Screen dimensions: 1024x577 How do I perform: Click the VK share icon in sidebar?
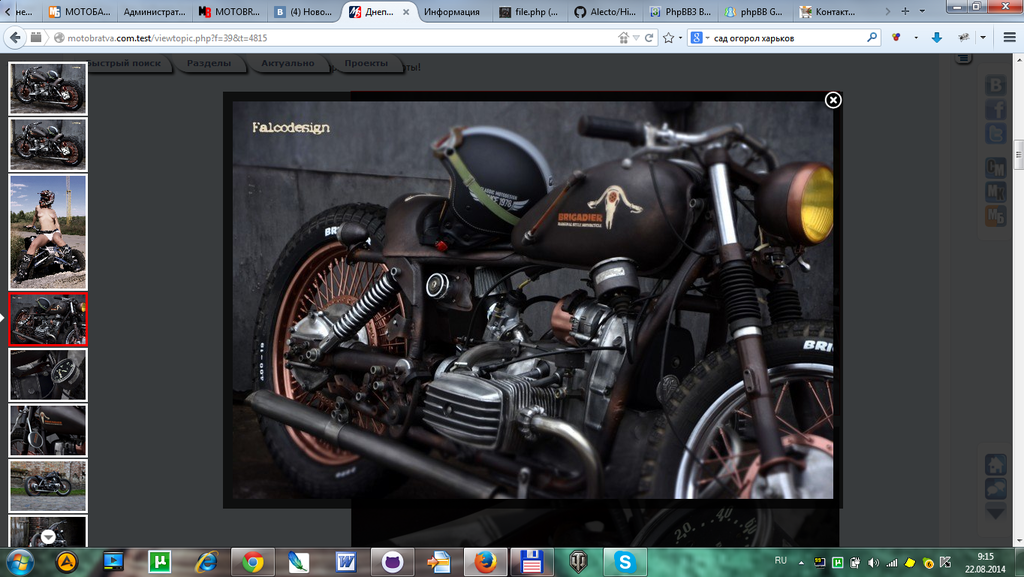(996, 86)
